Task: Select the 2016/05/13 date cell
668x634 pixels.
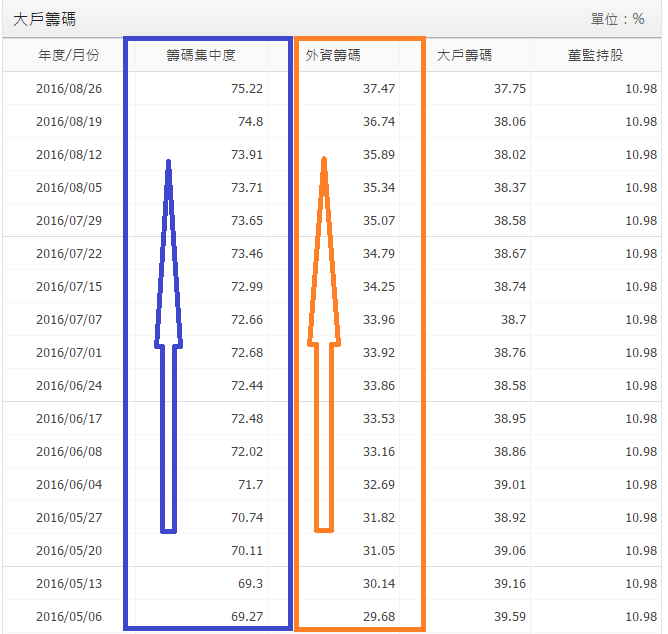Action: point(69,584)
